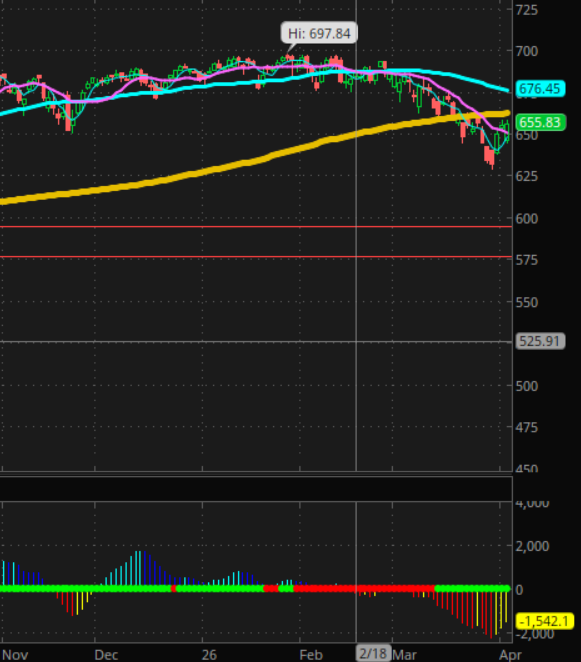The height and width of the screenshot is (662, 581).
Task: Click the 475 price axis label
Action: click(x=527, y=427)
